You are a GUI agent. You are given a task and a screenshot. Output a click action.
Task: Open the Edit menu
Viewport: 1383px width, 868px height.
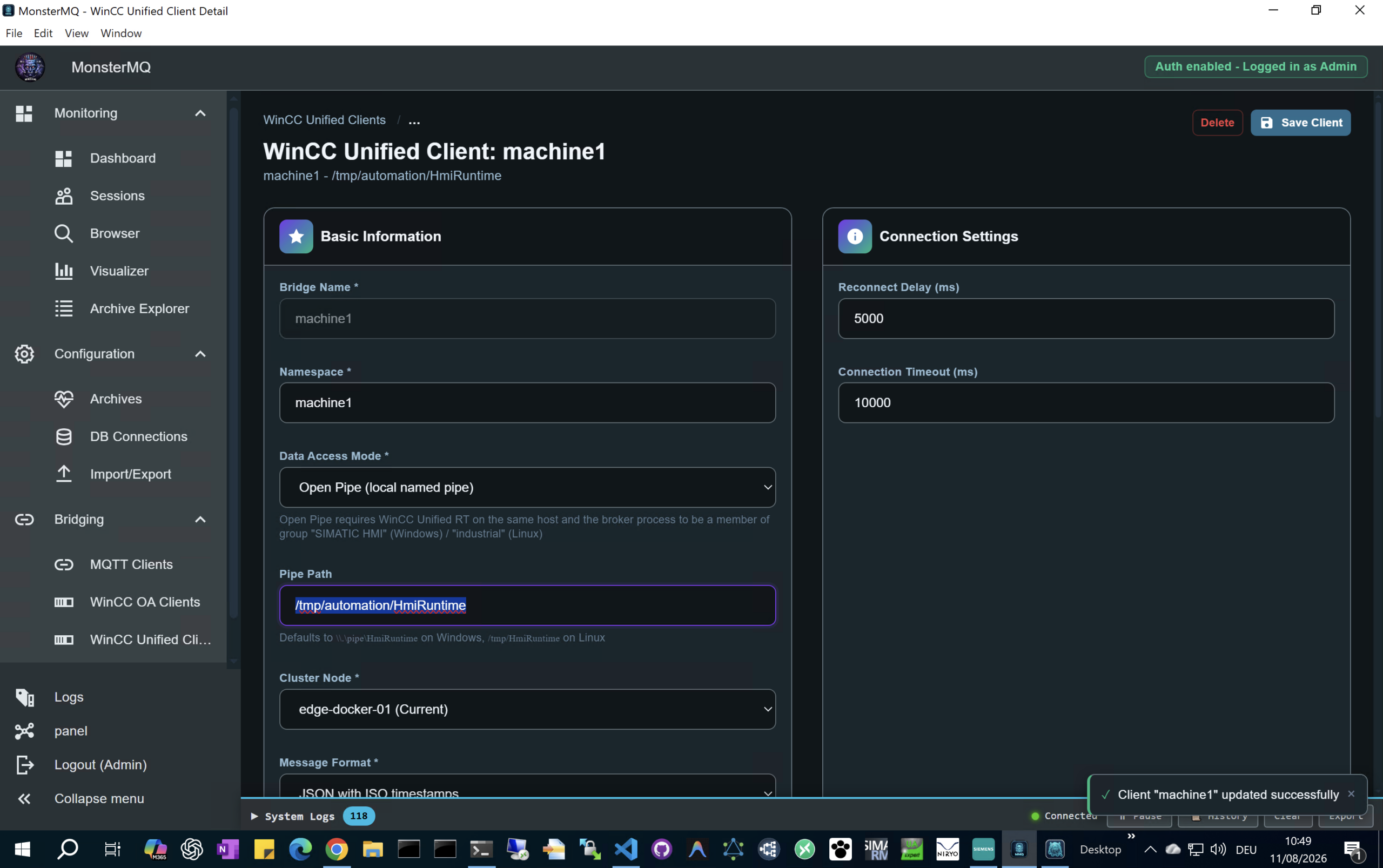43,33
